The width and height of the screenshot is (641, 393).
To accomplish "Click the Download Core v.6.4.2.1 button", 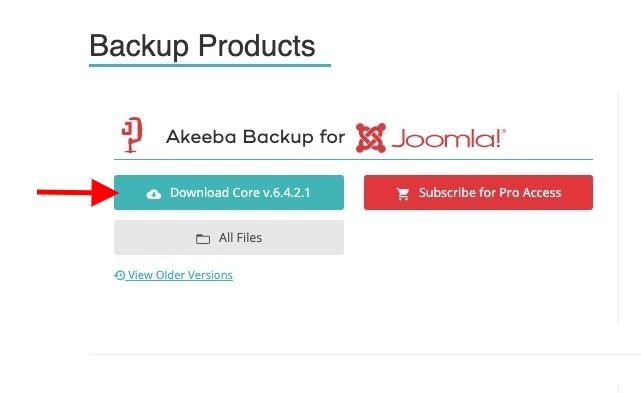I will click(x=229, y=192).
